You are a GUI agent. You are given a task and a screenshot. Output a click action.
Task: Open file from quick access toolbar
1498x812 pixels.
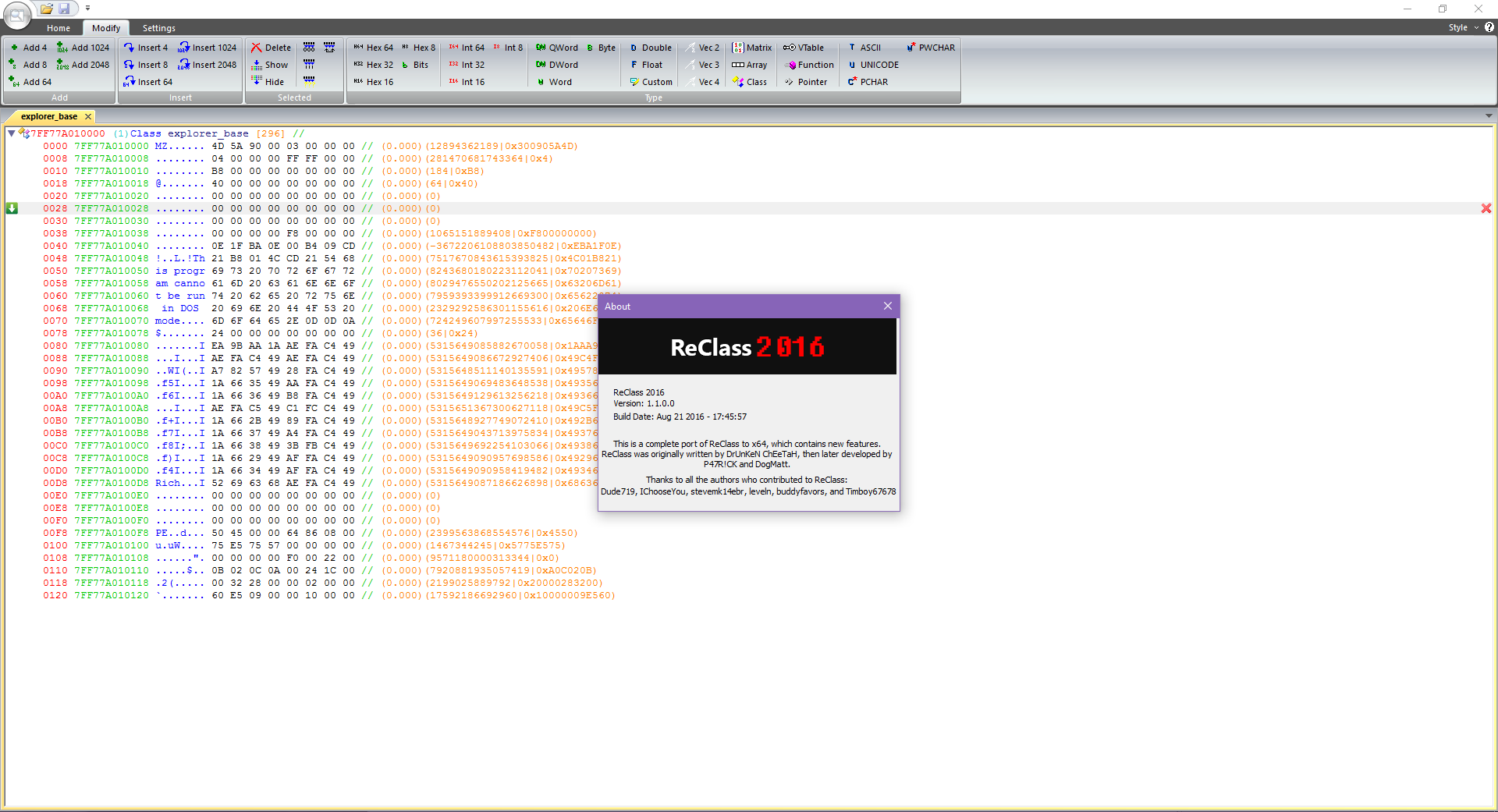pos(47,9)
